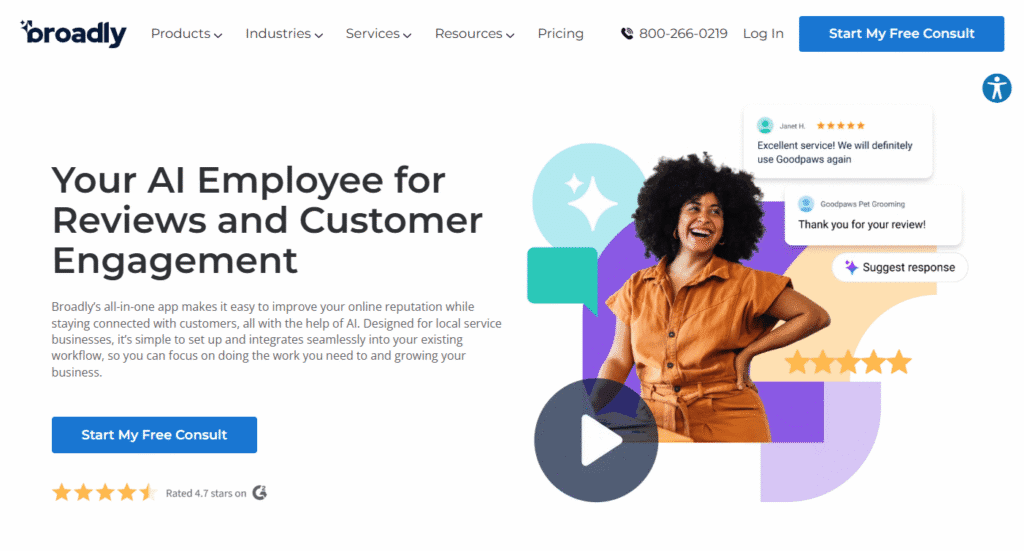Click the Suggest response pill
Image resolution: width=1024 pixels, height=551 pixels.
pyautogui.click(x=900, y=267)
